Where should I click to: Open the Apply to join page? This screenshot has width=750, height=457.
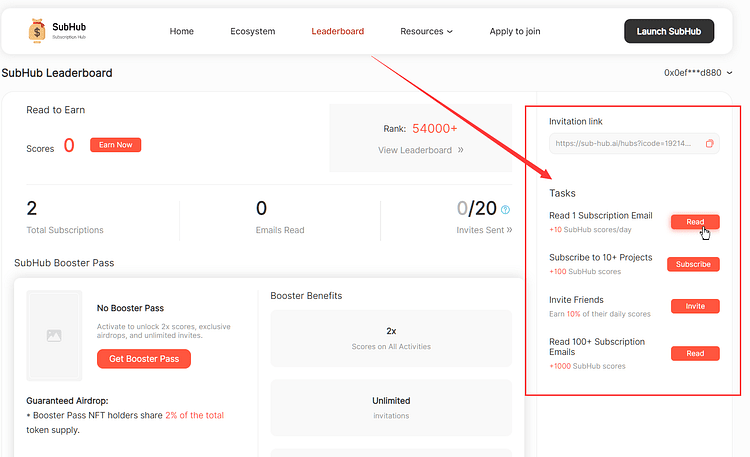(x=515, y=31)
